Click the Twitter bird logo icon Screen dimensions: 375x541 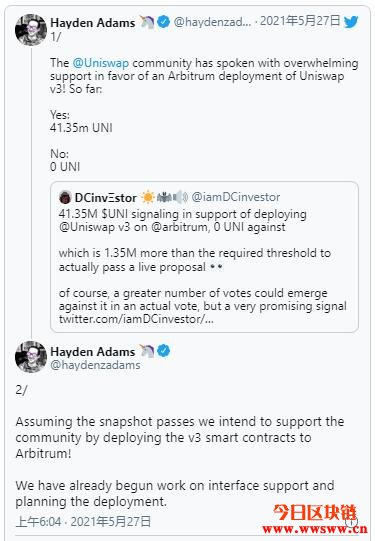click(351, 22)
